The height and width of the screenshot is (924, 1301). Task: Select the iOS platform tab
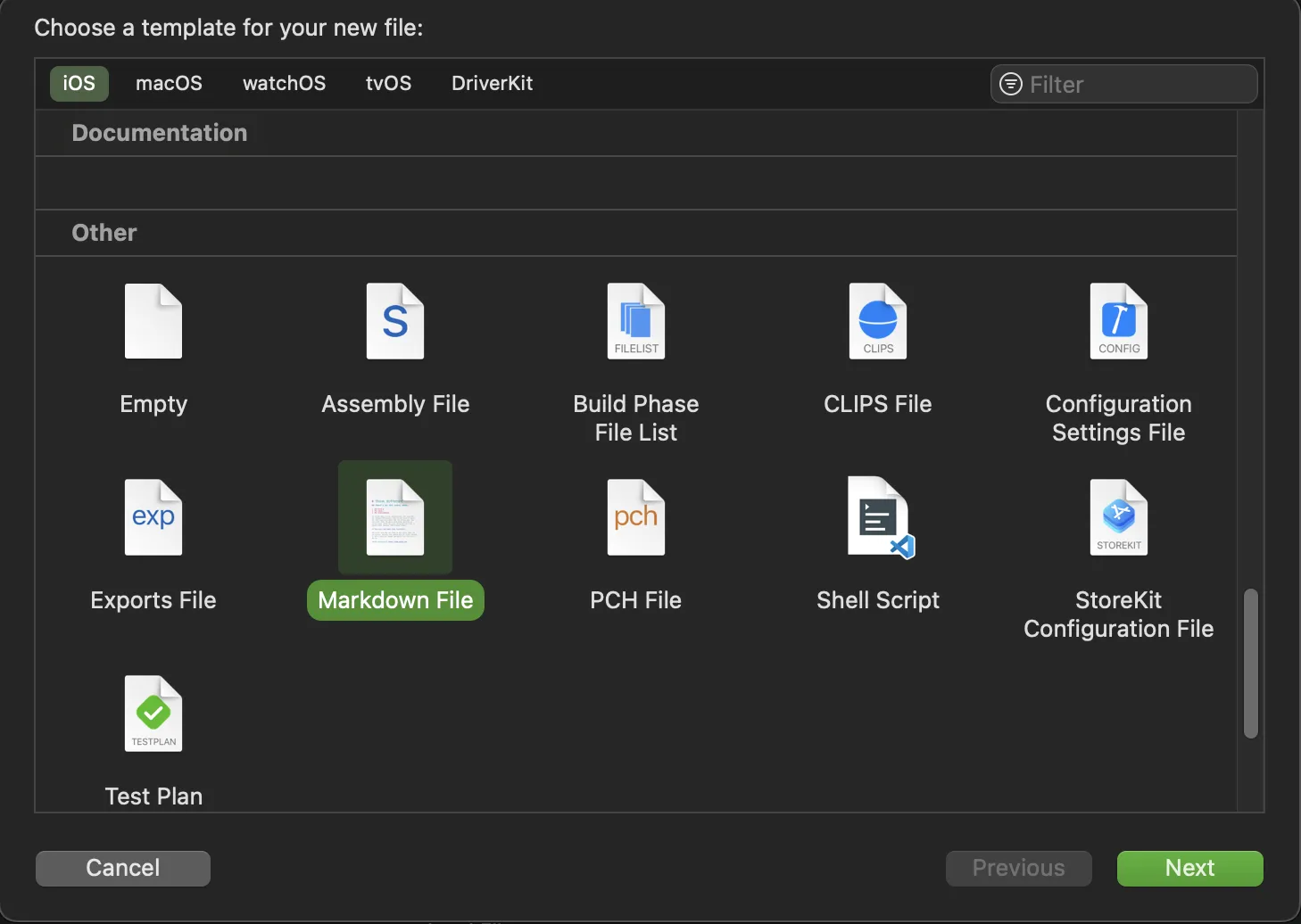coord(79,84)
